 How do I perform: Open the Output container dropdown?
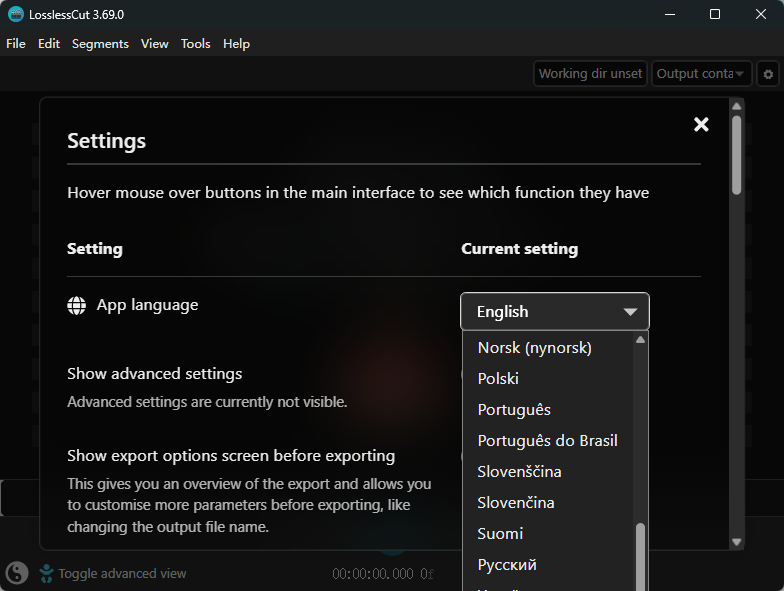click(x=701, y=74)
